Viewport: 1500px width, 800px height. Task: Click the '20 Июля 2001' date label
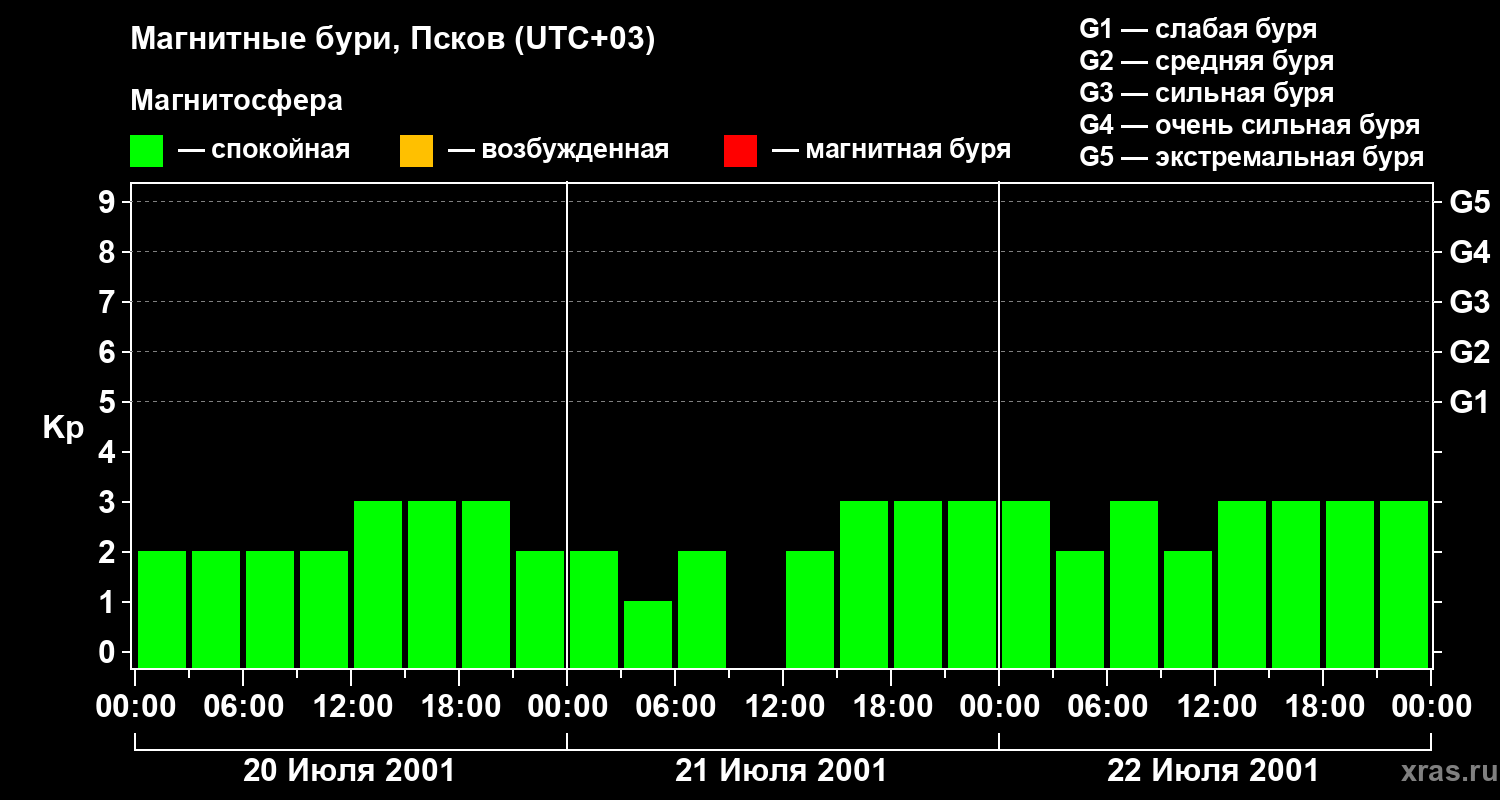pos(349,771)
